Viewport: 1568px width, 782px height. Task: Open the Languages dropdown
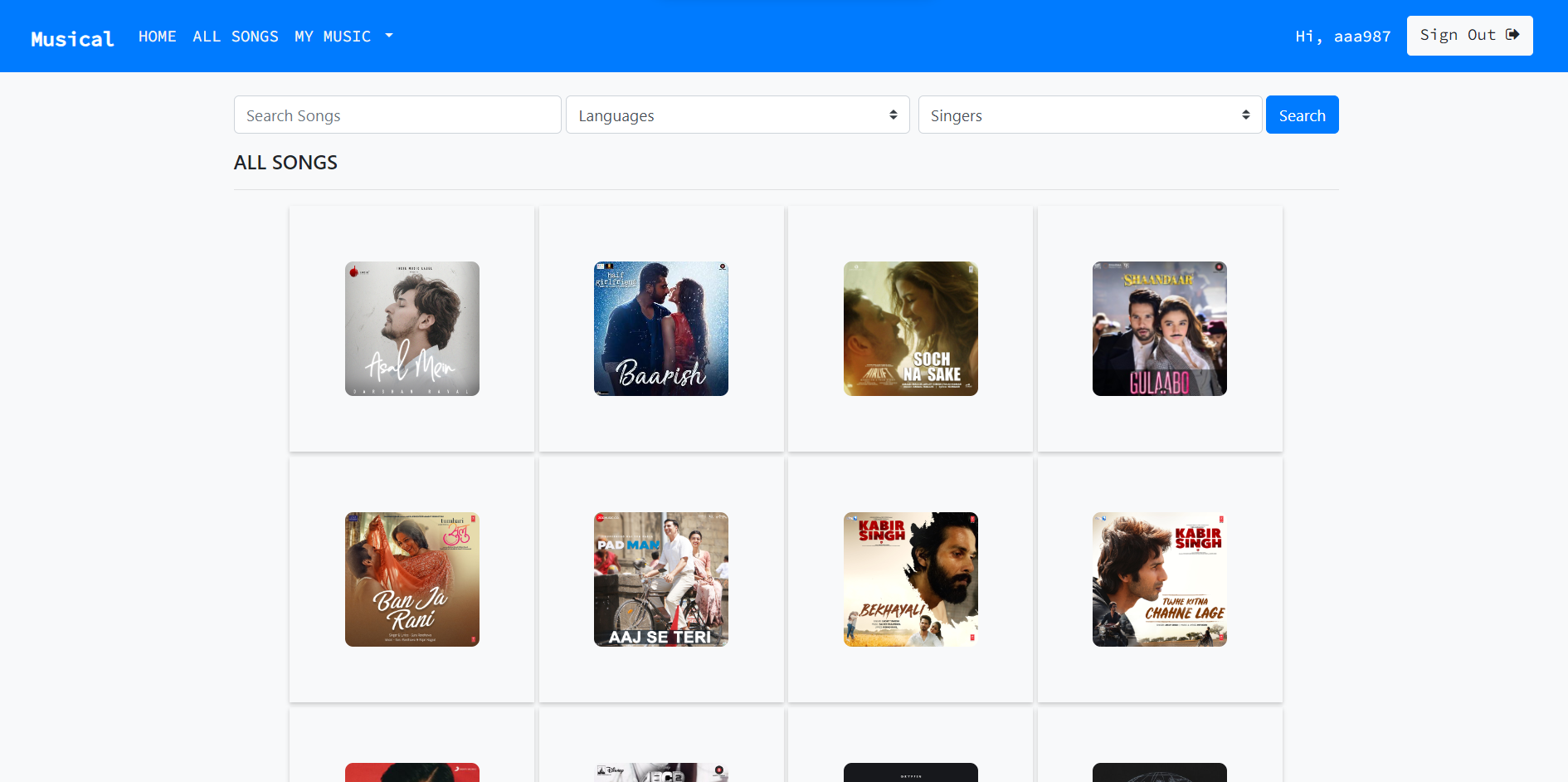pyautogui.click(x=738, y=115)
